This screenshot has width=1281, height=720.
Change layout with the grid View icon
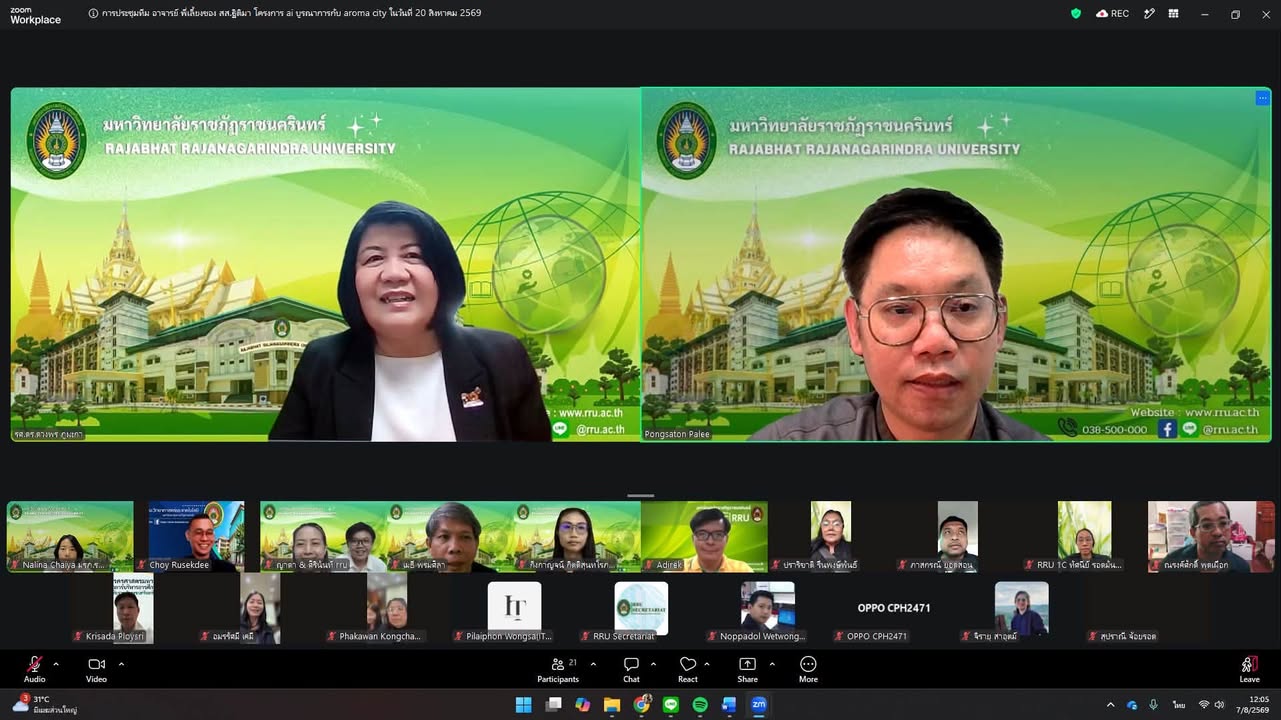[x=1173, y=14]
